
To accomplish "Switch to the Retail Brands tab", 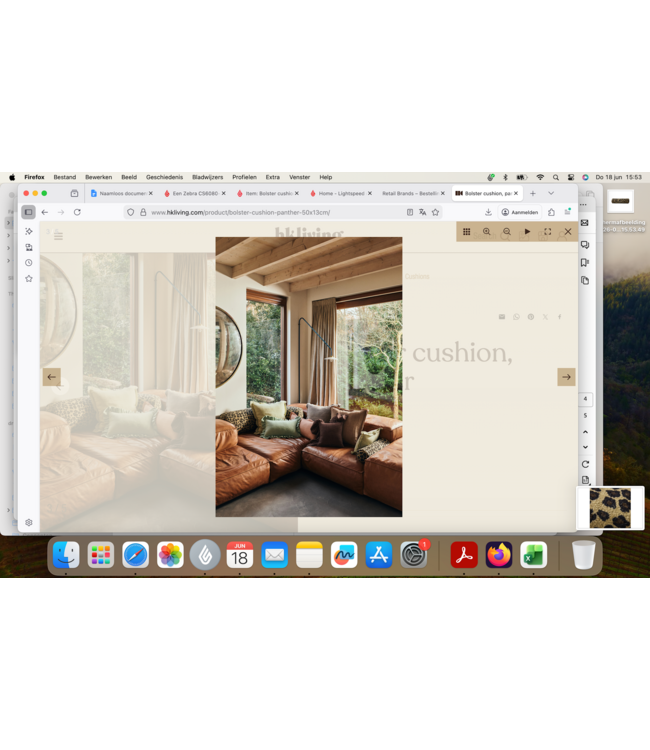I will tap(413, 193).
